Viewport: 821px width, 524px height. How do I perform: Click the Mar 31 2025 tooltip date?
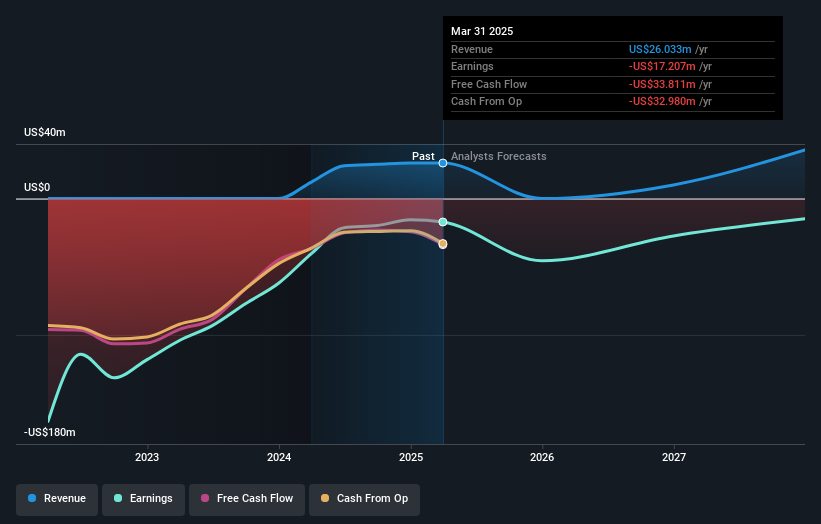click(482, 31)
